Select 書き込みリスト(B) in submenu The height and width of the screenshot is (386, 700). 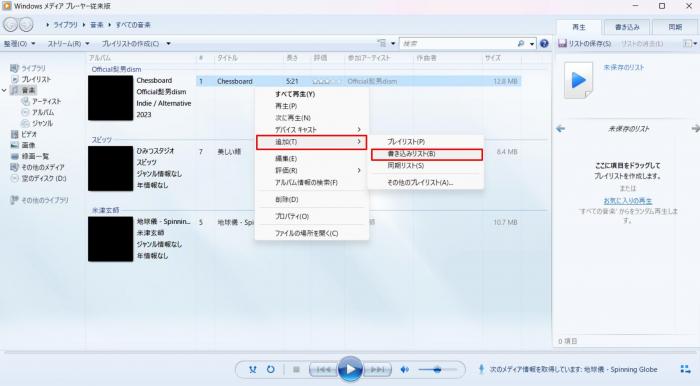tap(426, 154)
